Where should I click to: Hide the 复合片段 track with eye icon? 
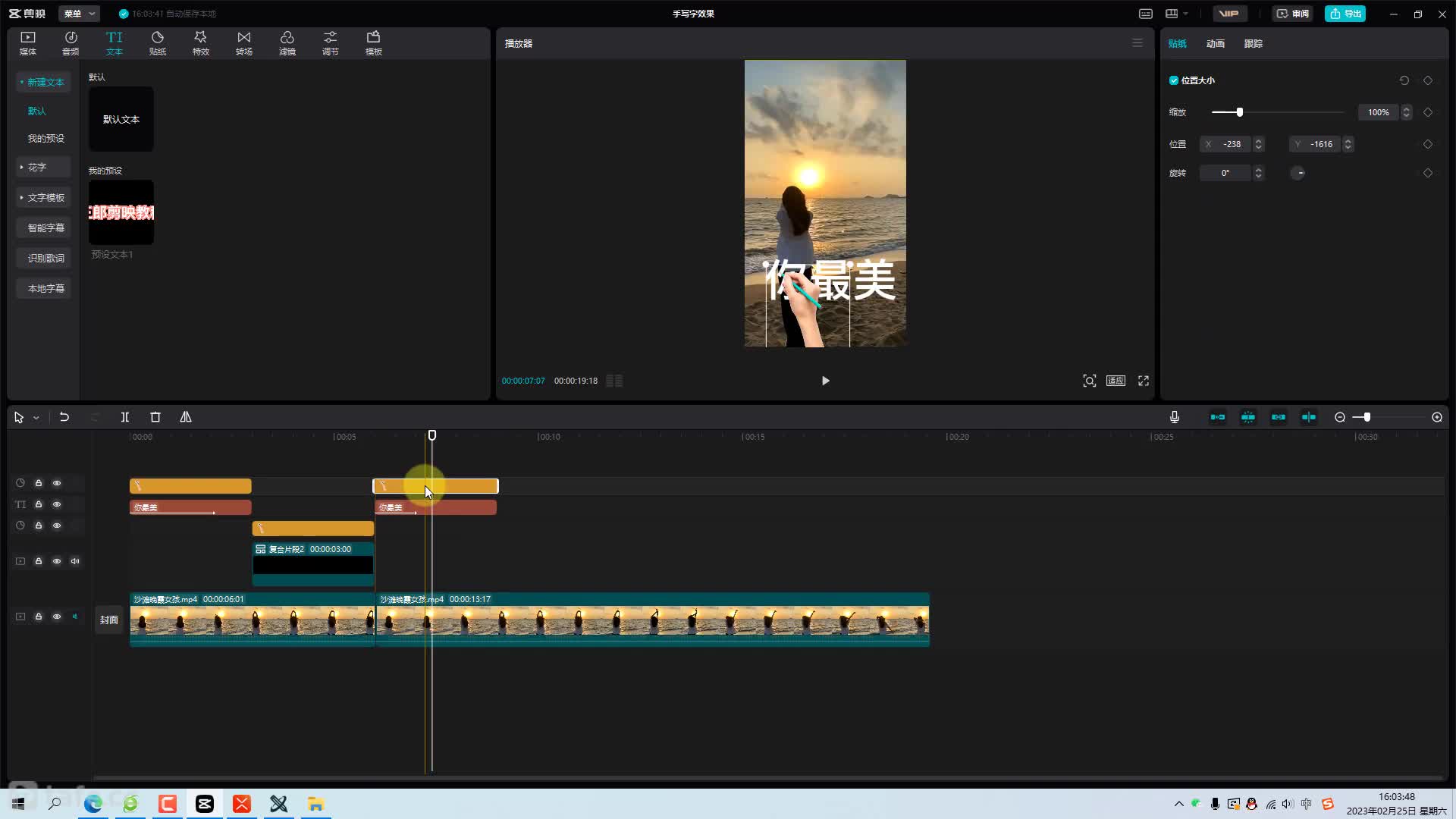point(57,561)
